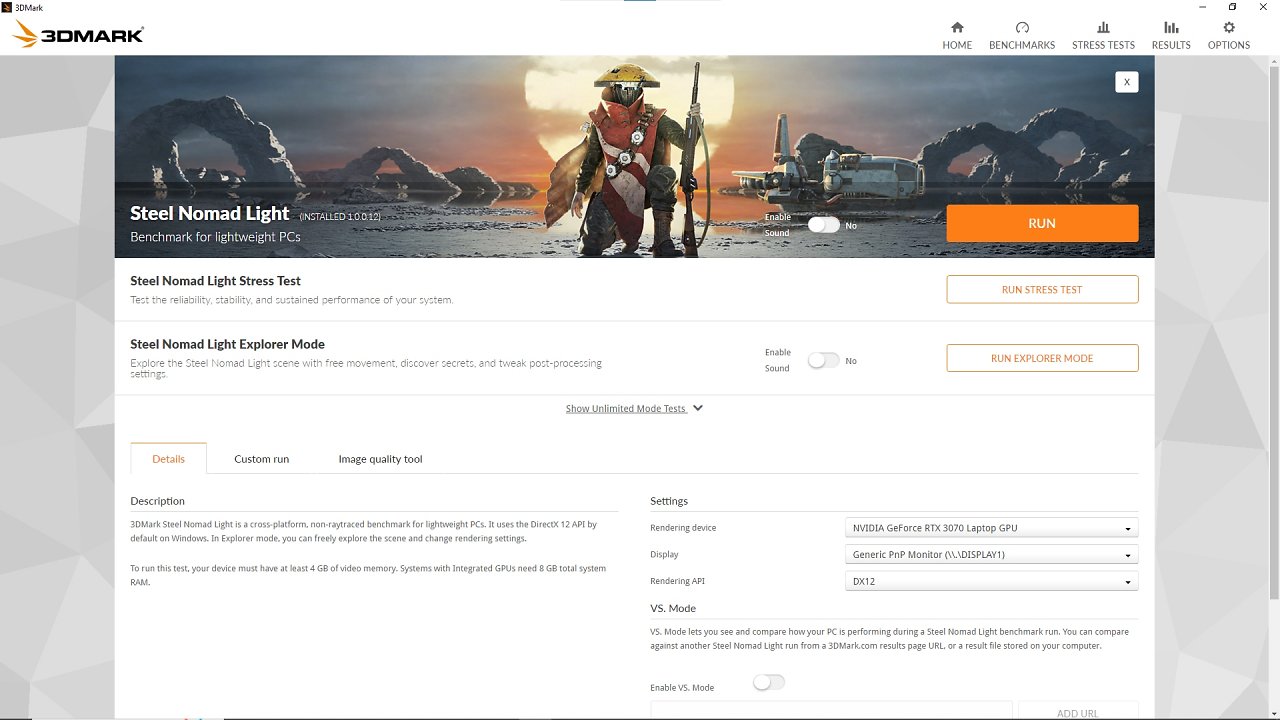Click the Description heading
This screenshot has width=1280, height=720.
click(157, 501)
